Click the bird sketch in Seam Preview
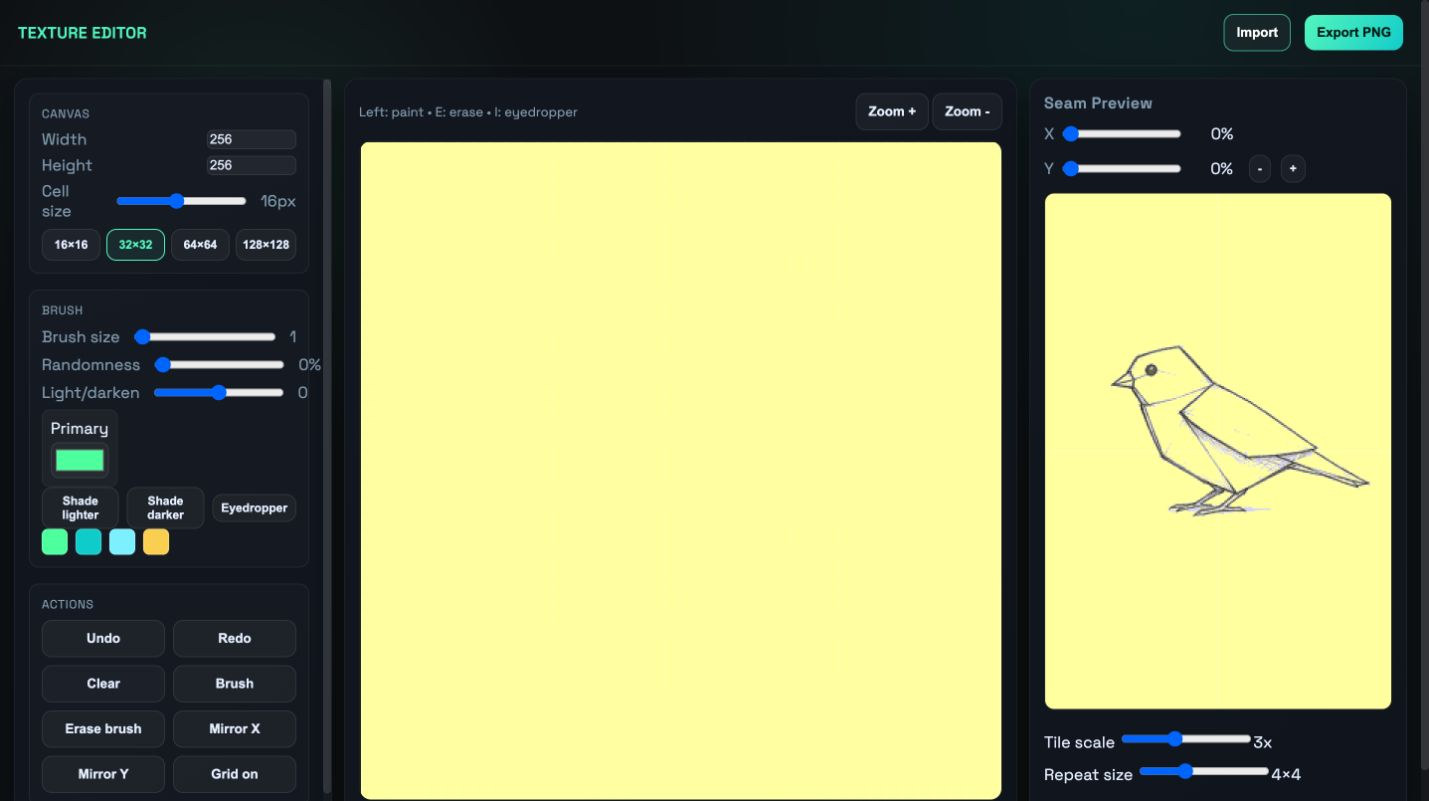 1240,431
